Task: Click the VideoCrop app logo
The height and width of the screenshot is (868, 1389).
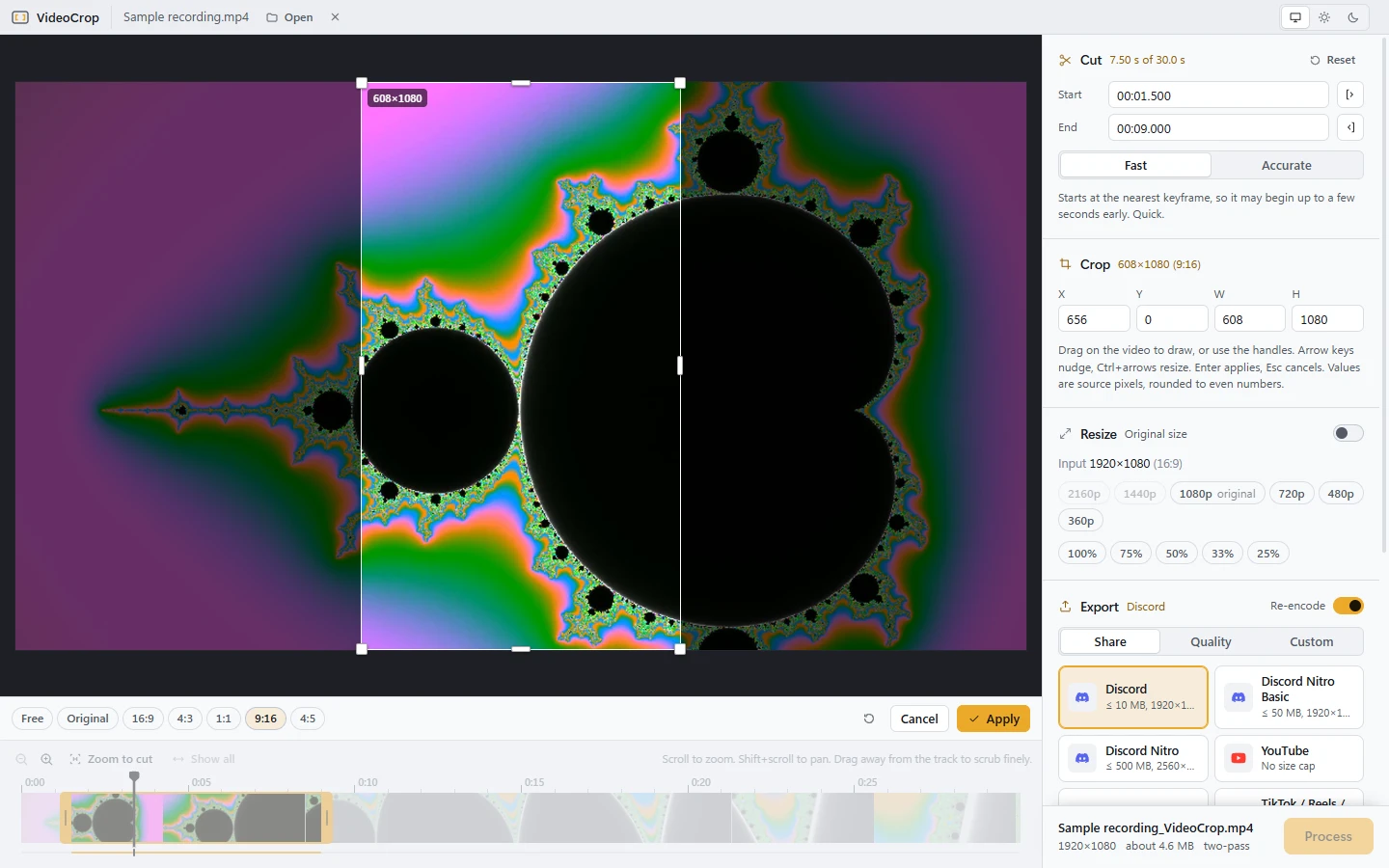Action: [20, 17]
